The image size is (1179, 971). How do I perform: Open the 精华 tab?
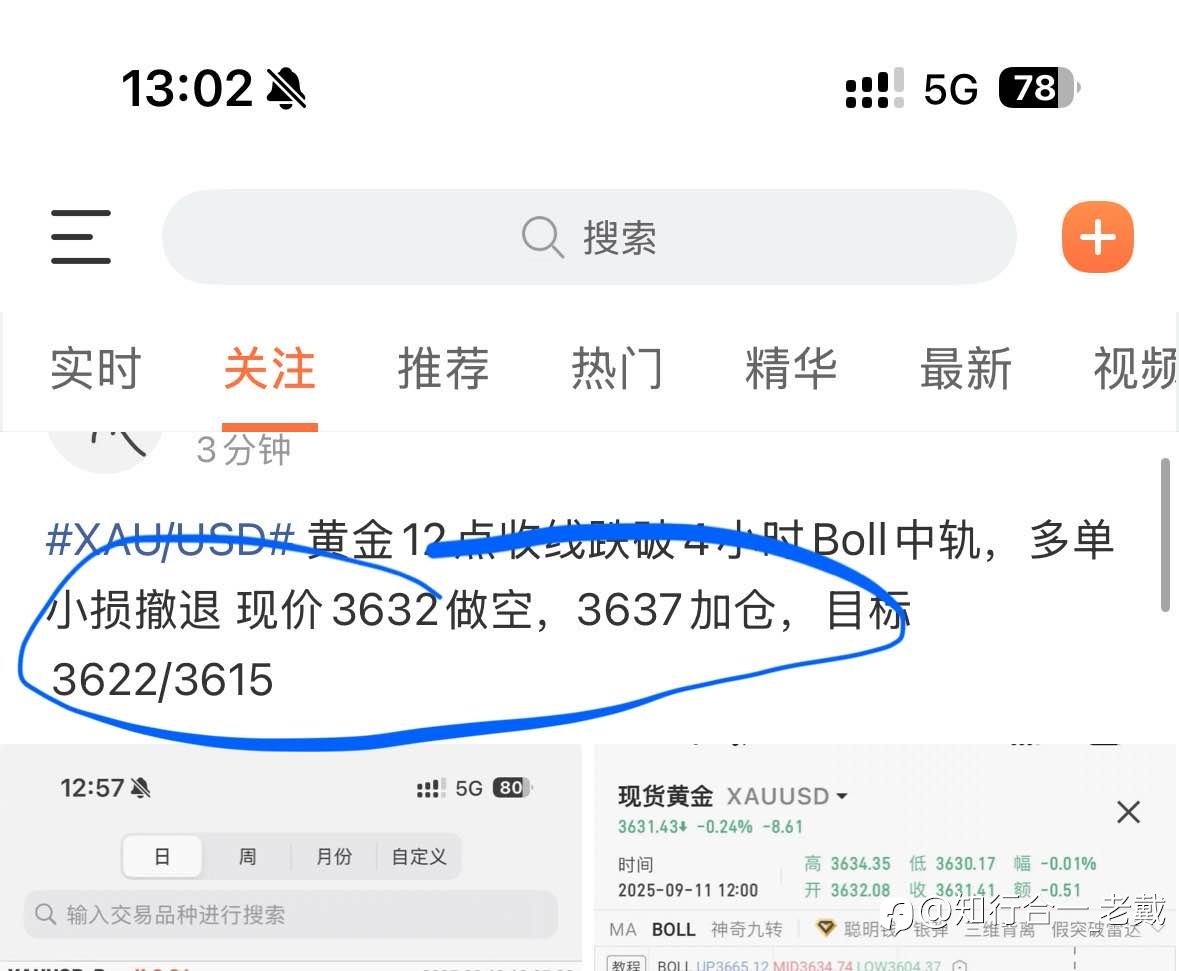[791, 369]
